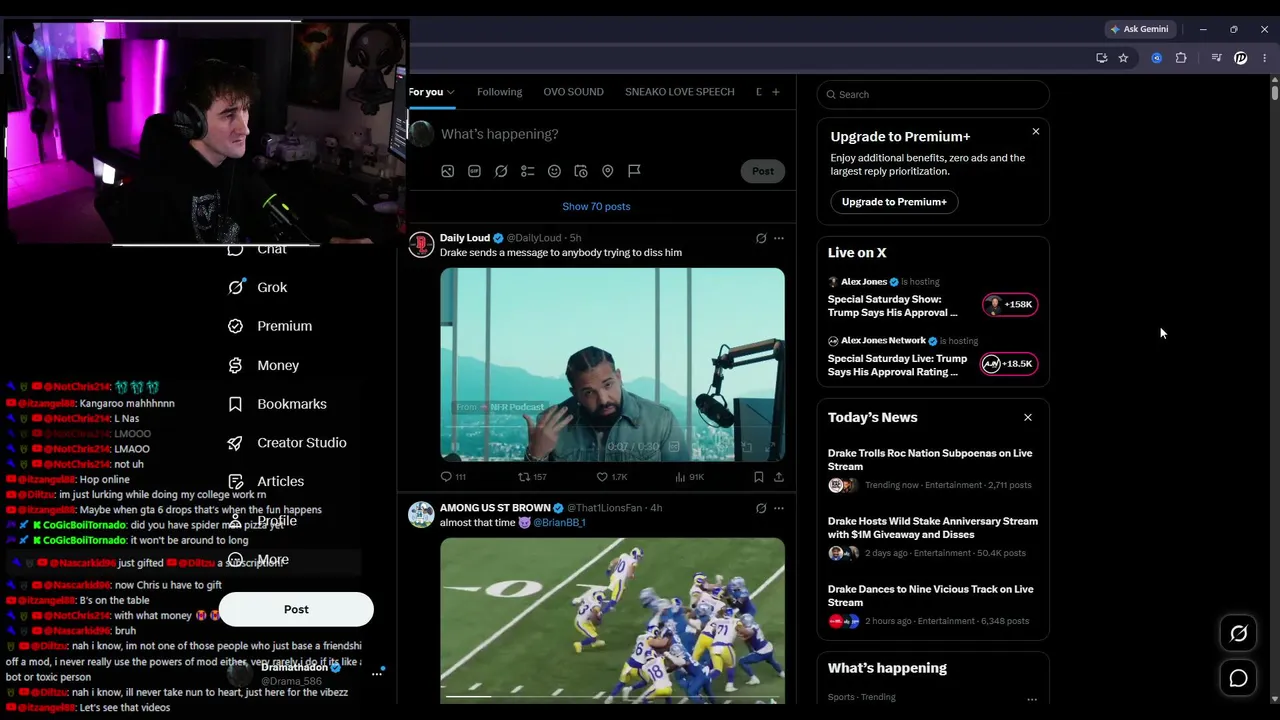The height and width of the screenshot is (720, 1280).
Task: Open the floating Grok button
Action: click(x=1238, y=633)
